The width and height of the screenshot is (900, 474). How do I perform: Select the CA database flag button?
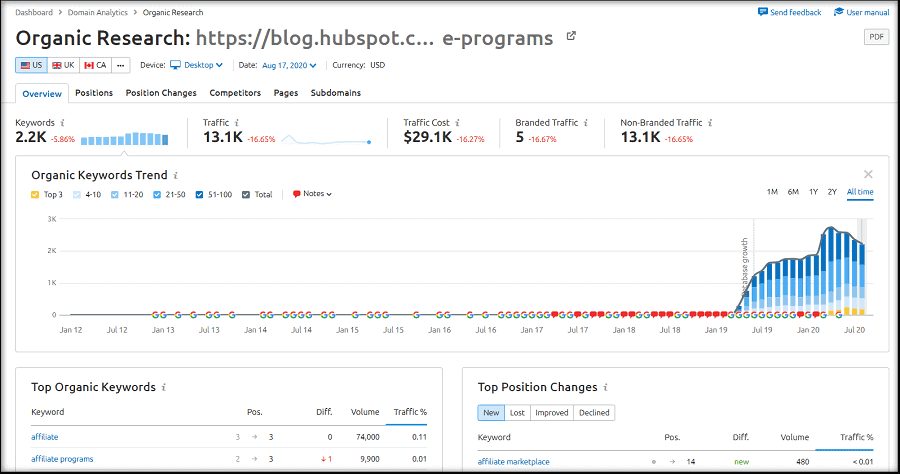click(95, 65)
